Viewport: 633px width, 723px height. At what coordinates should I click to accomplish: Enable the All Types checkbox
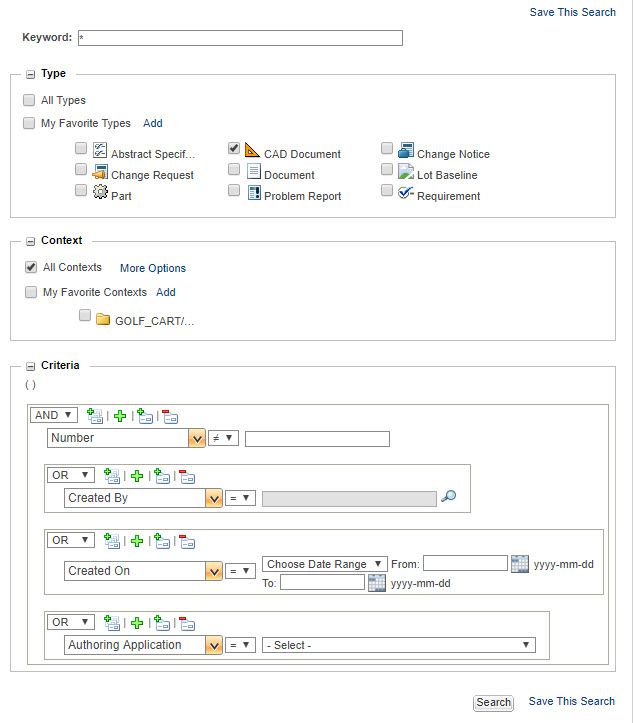[x=29, y=100]
